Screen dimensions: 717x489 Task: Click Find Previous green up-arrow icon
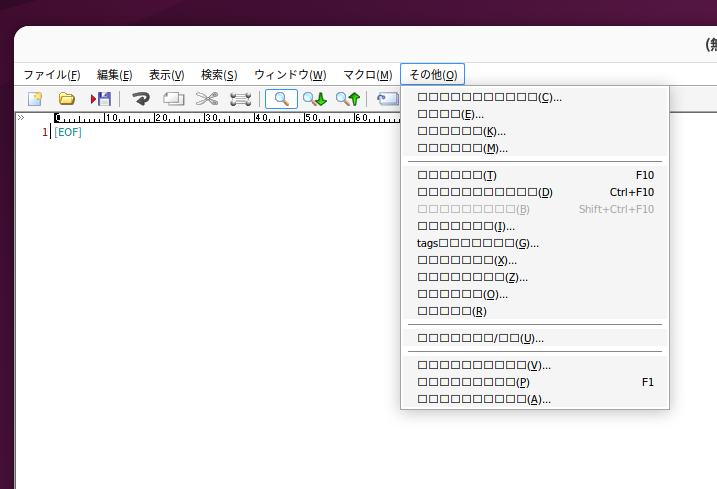pyautogui.click(x=347, y=99)
